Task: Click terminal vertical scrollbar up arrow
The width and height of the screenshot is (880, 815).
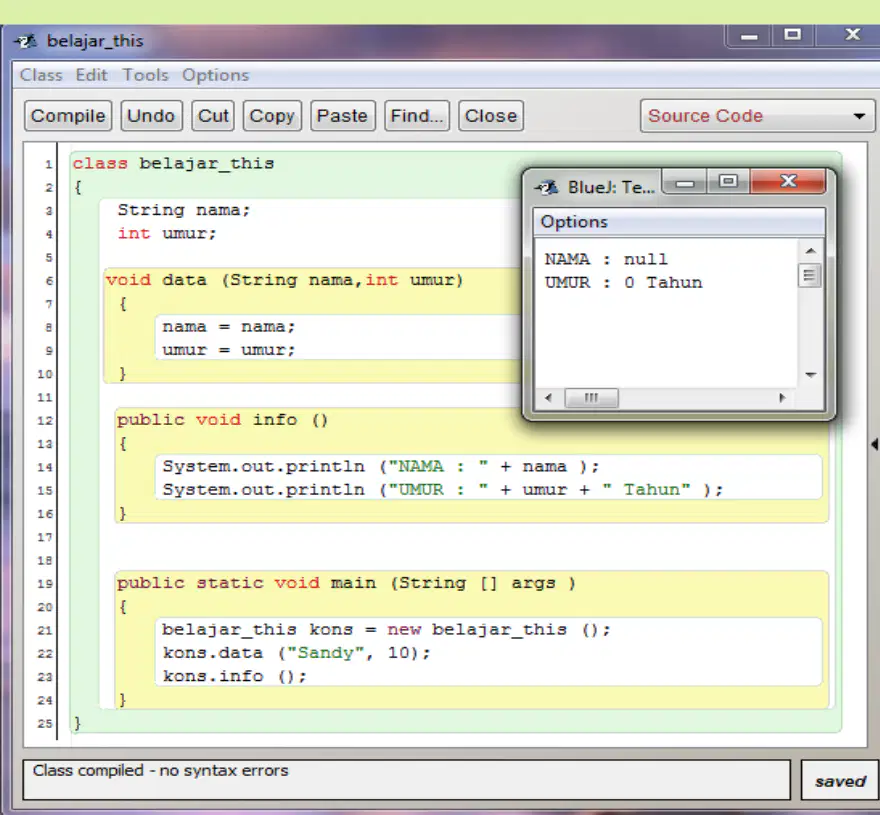Action: coord(810,251)
